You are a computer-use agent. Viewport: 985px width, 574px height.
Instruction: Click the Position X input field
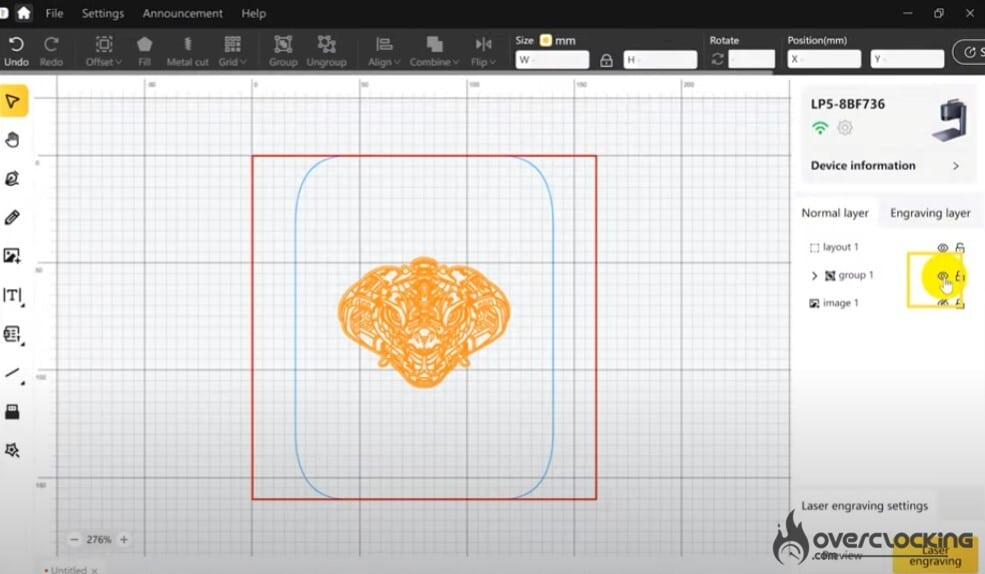824,60
